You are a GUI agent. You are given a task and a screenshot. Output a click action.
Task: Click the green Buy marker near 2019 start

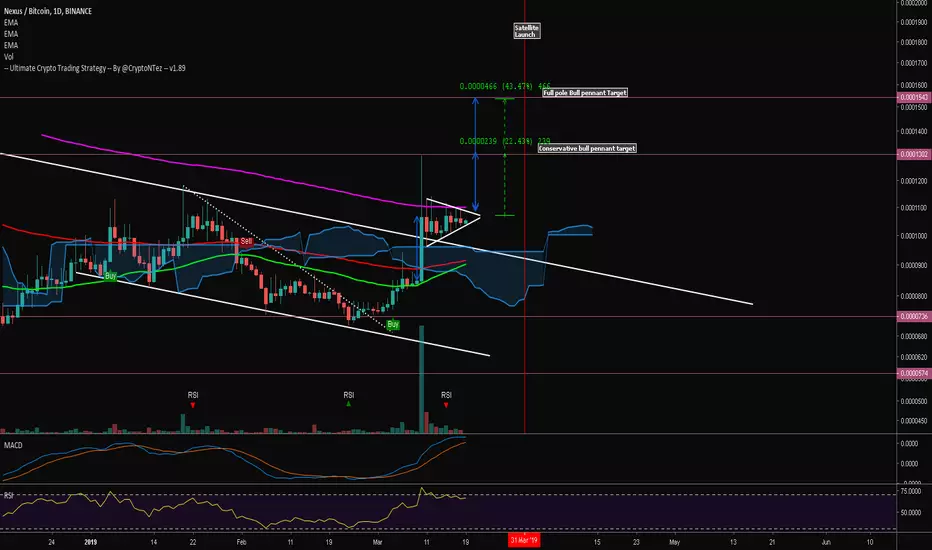(x=111, y=276)
